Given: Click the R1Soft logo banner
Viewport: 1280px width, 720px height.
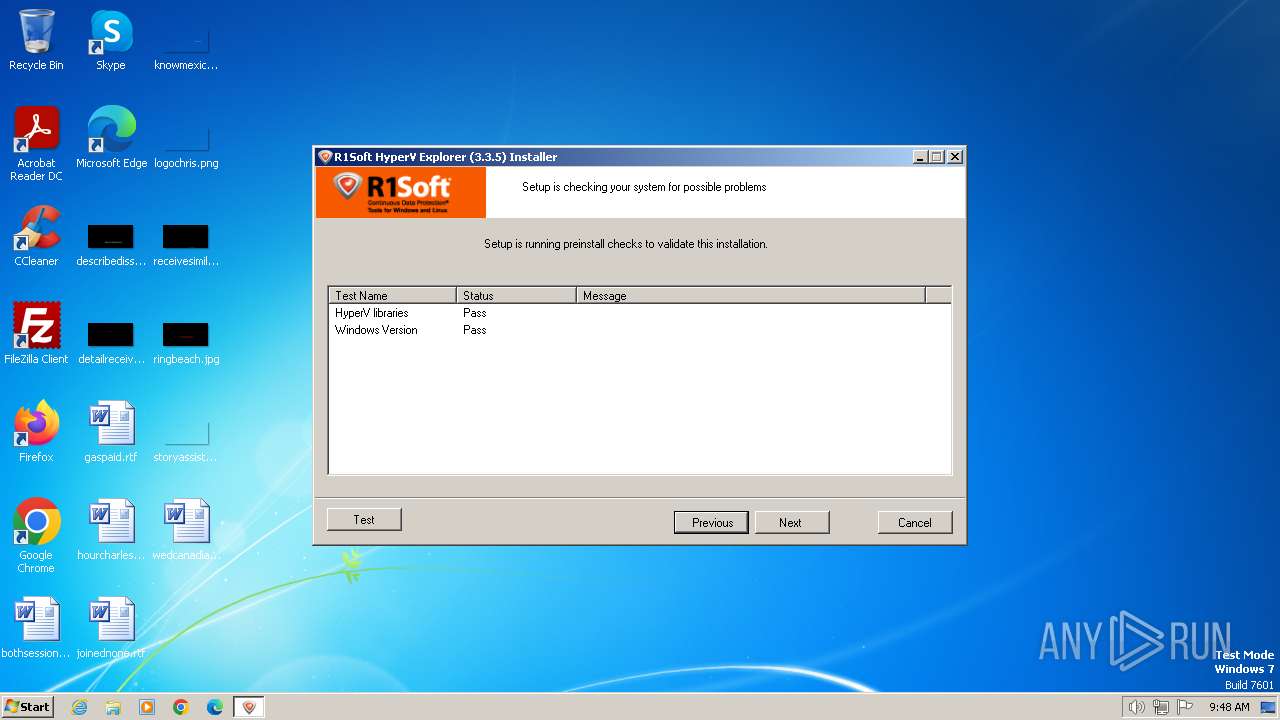Looking at the screenshot, I should [401, 192].
